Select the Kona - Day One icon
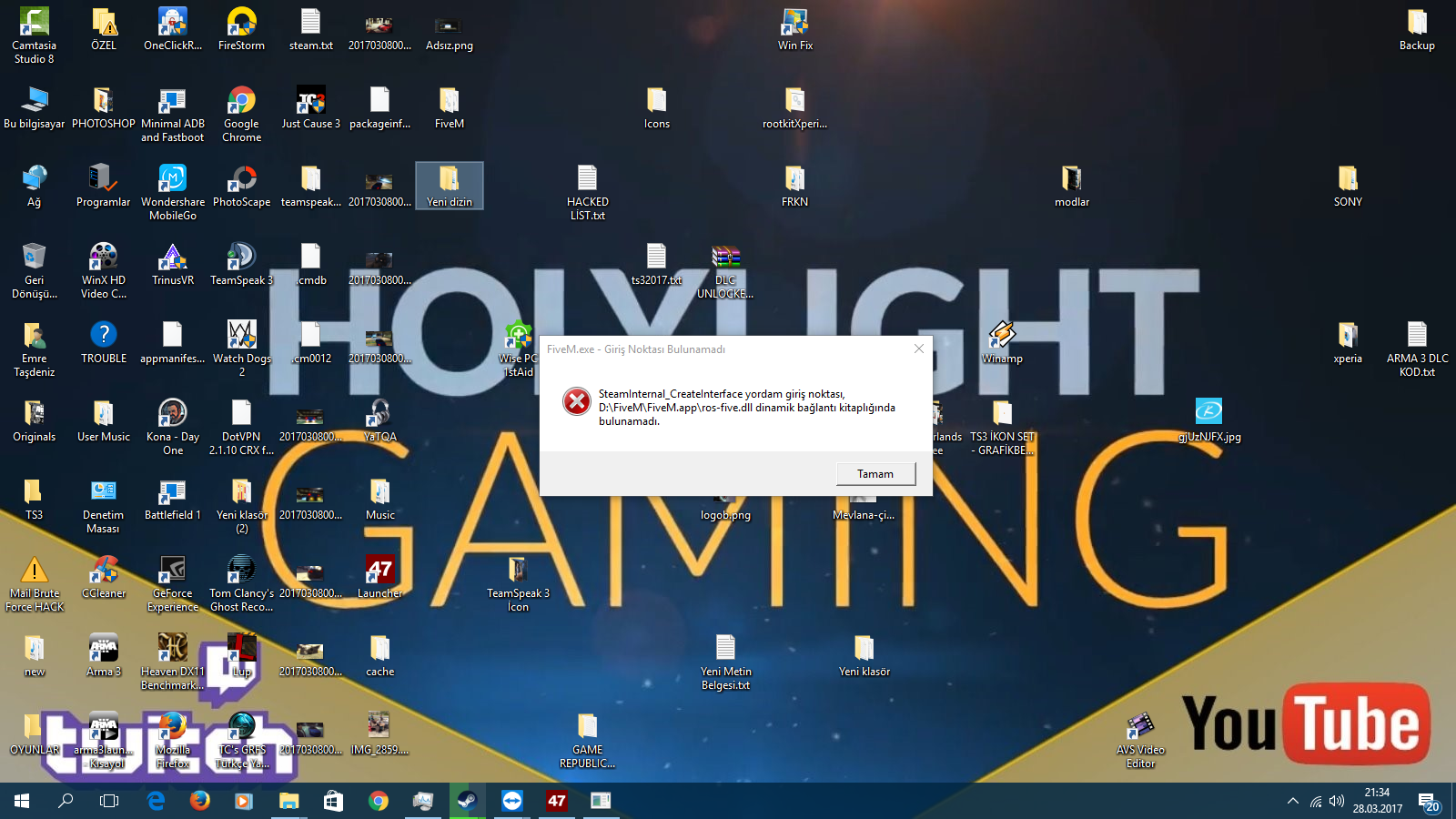1456x819 pixels. point(173,428)
